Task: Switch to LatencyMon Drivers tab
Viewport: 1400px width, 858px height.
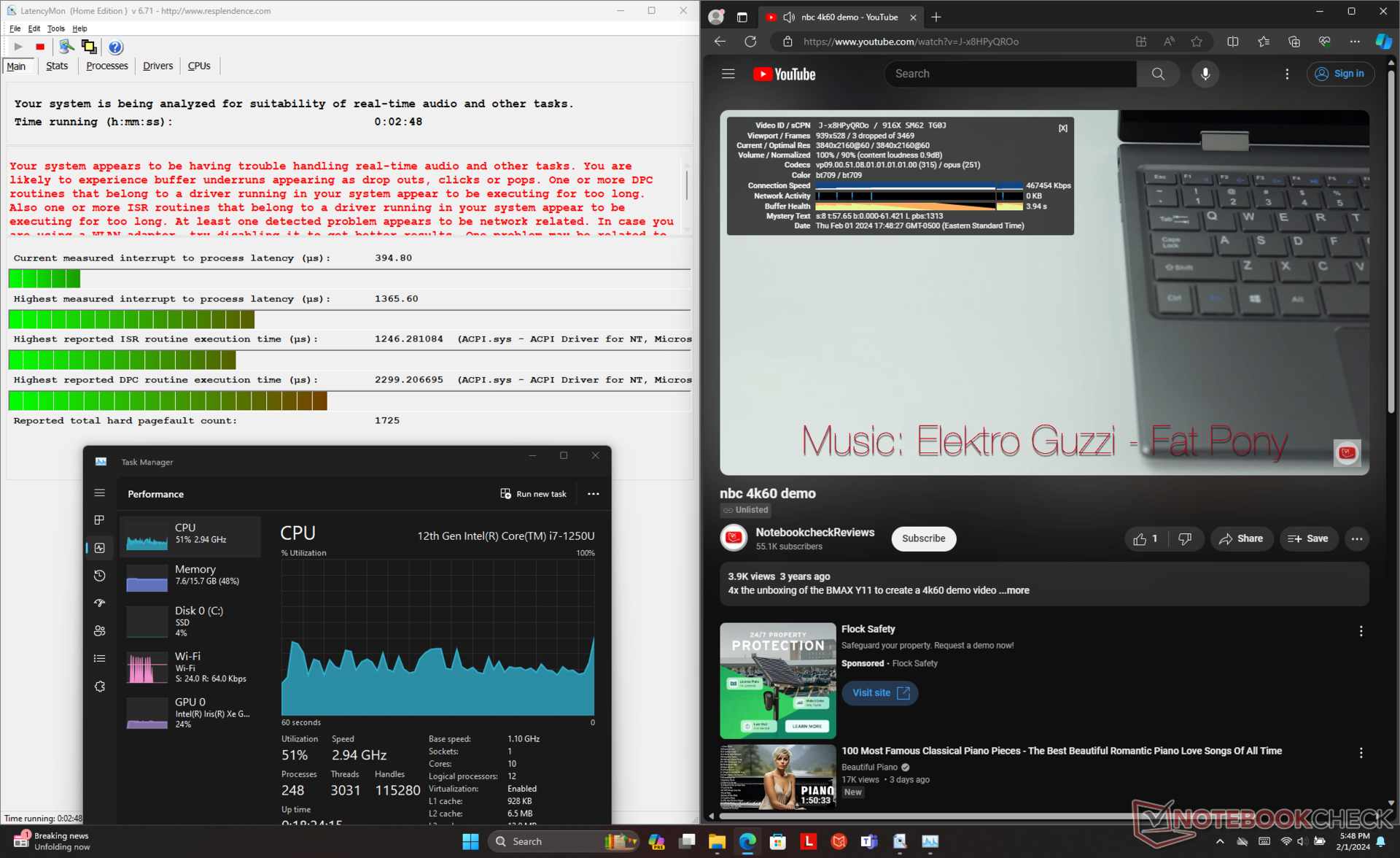Action: coord(157,66)
